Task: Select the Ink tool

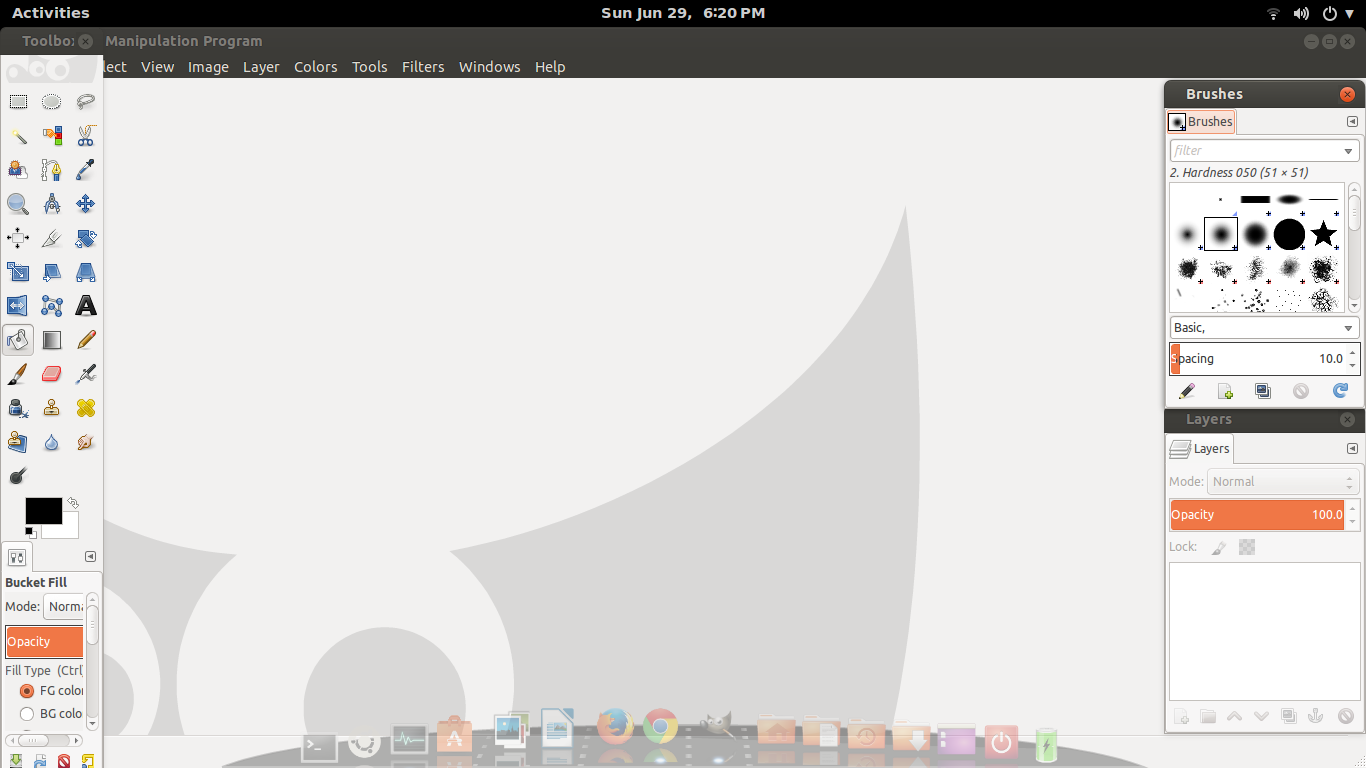Action: click(x=18, y=408)
